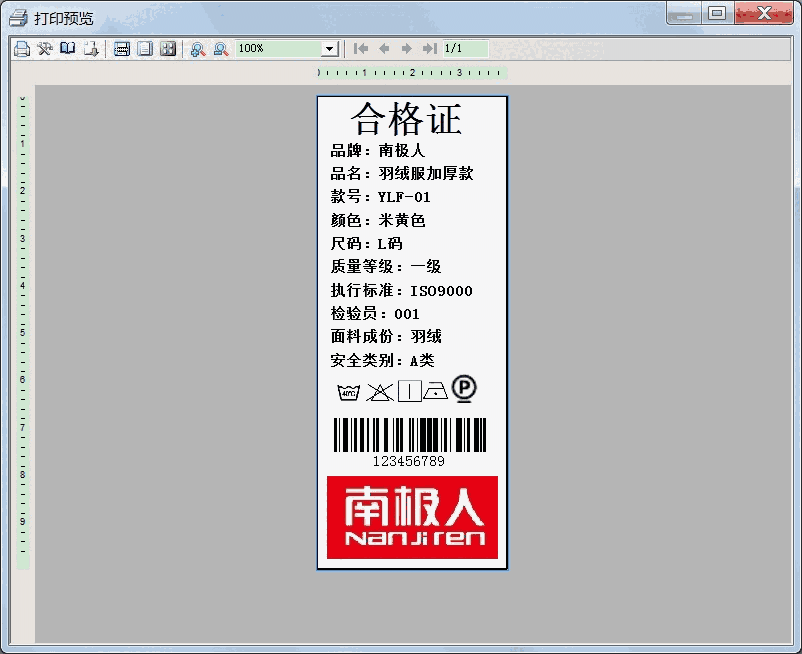The image size is (802, 654).
Task: Click the Print icon
Action: 21,48
